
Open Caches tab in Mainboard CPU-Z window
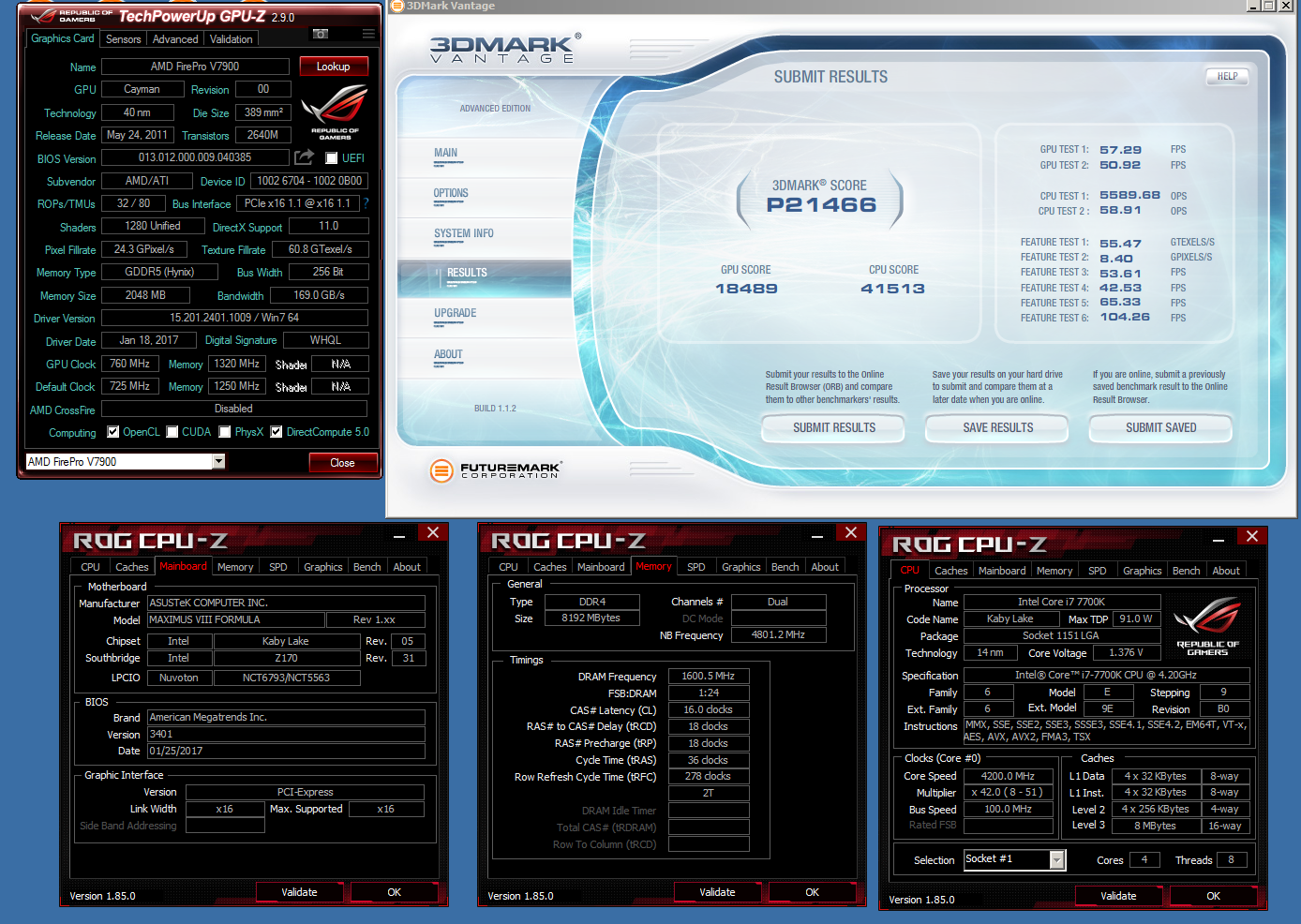click(x=132, y=567)
